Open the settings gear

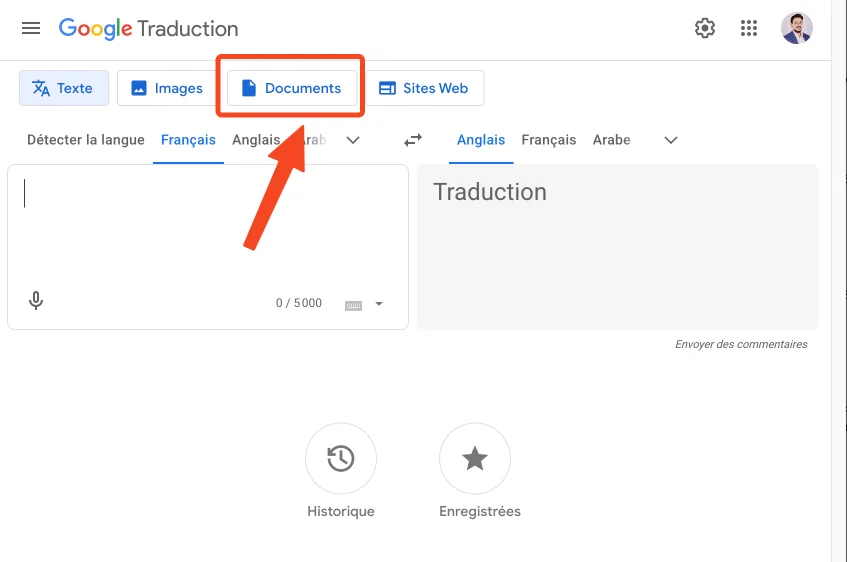pos(704,28)
